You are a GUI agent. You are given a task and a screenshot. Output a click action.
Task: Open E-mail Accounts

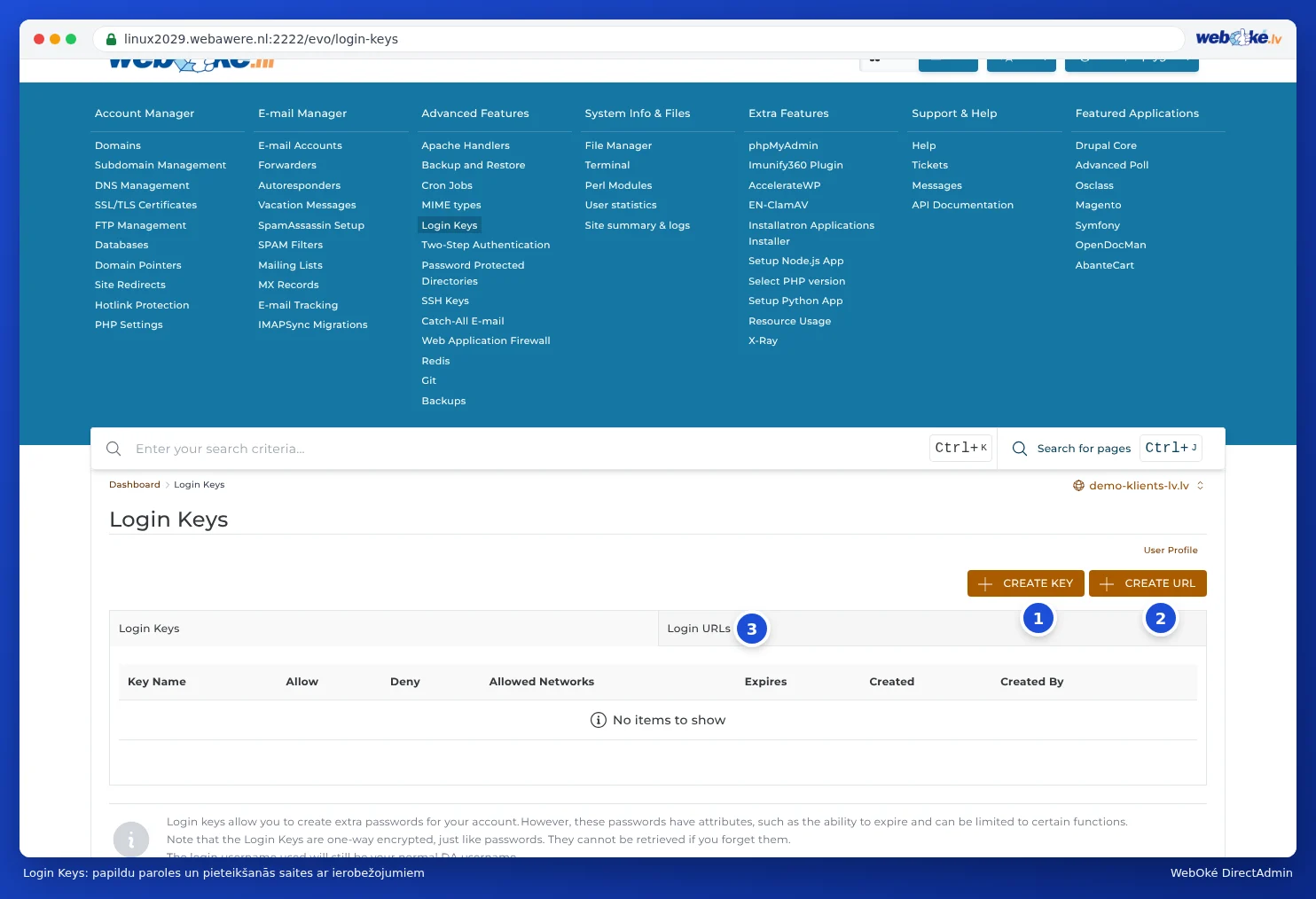pos(300,145)
